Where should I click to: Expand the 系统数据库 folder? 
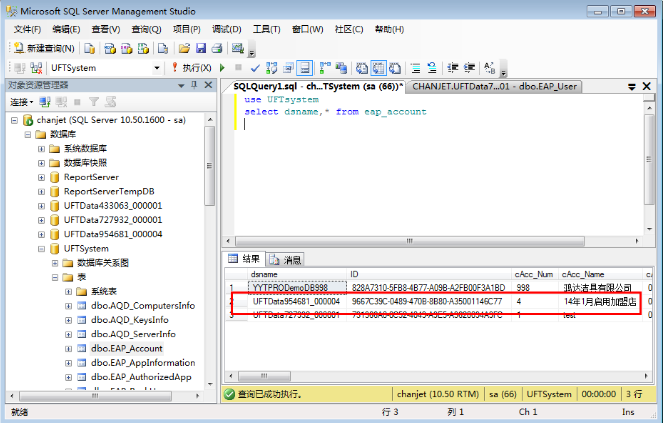tap(41, 149)
